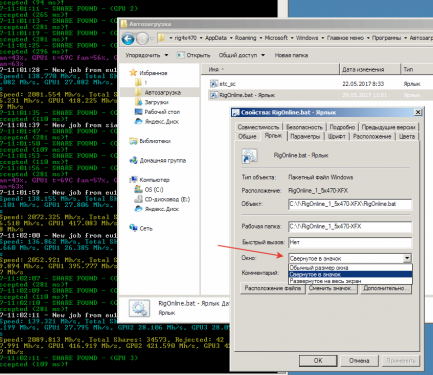
Task: Click Отмена button
Action: 359,360
